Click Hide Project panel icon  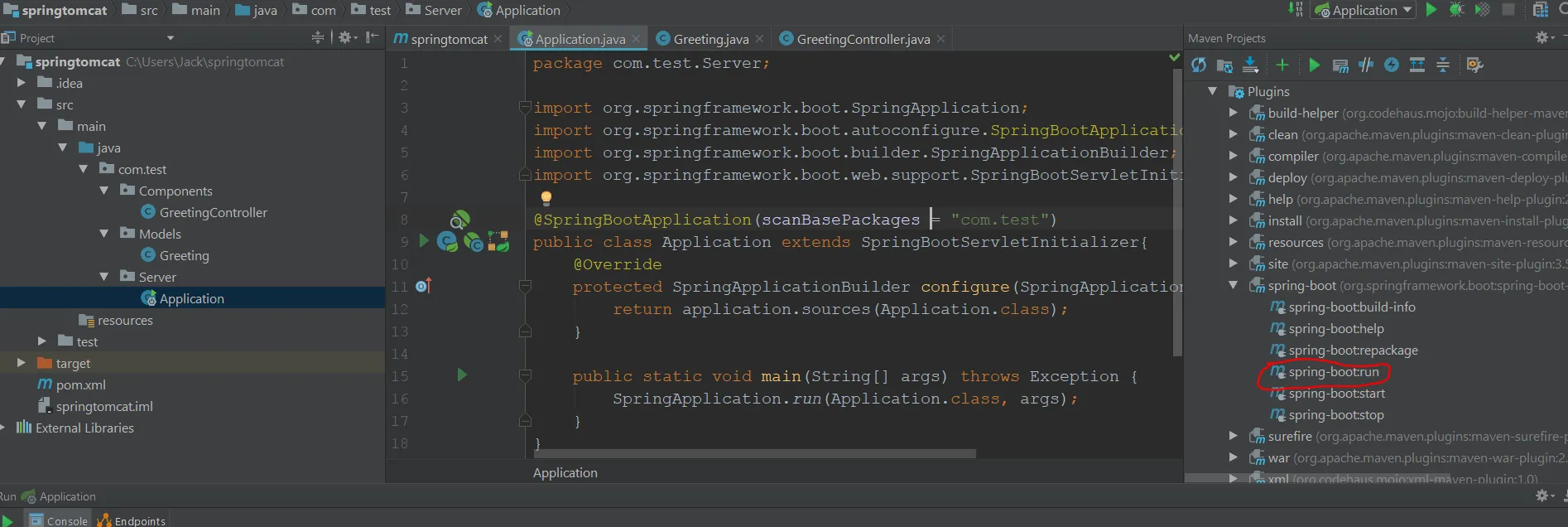(x=373, y=37)
